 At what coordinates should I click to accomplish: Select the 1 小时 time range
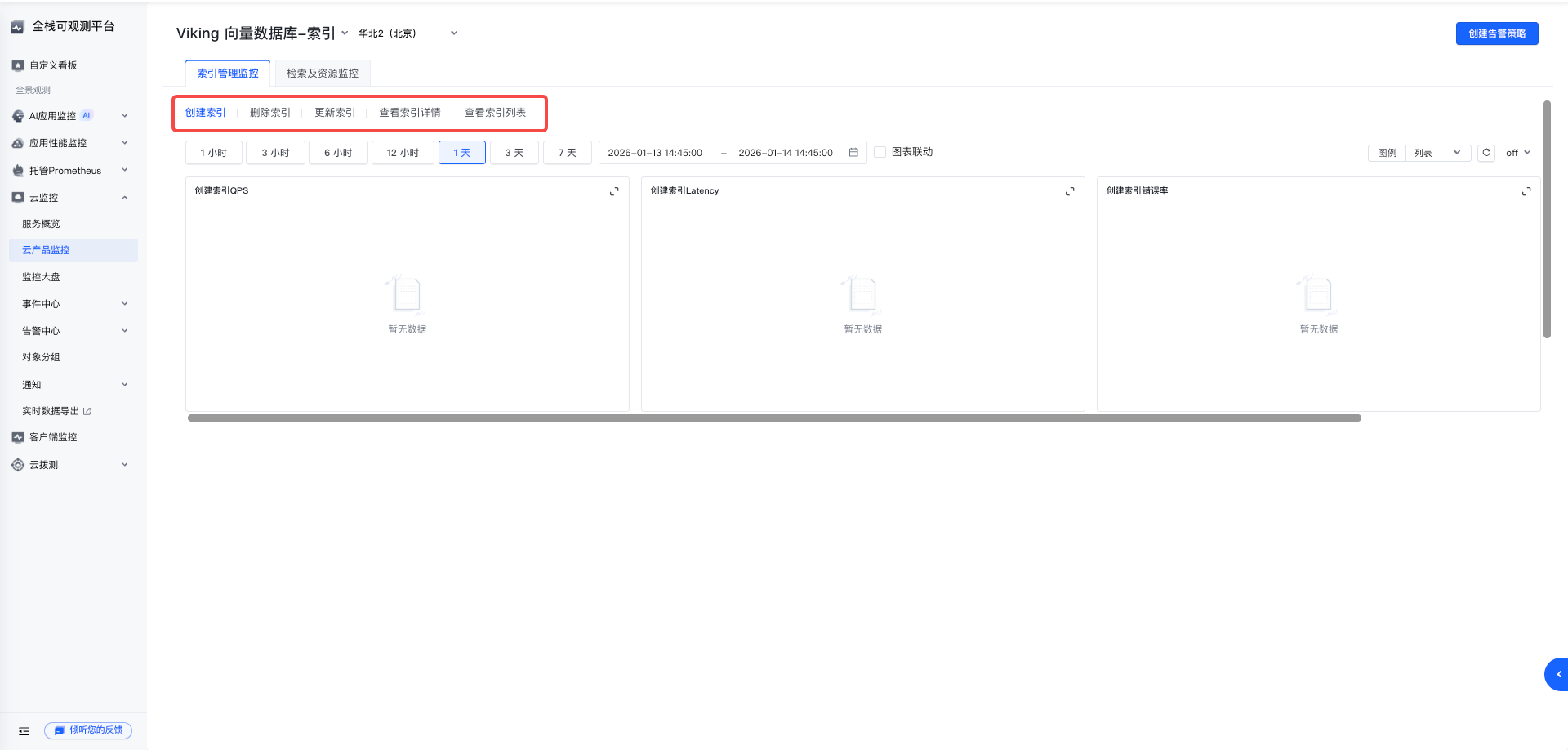(214, 153)
